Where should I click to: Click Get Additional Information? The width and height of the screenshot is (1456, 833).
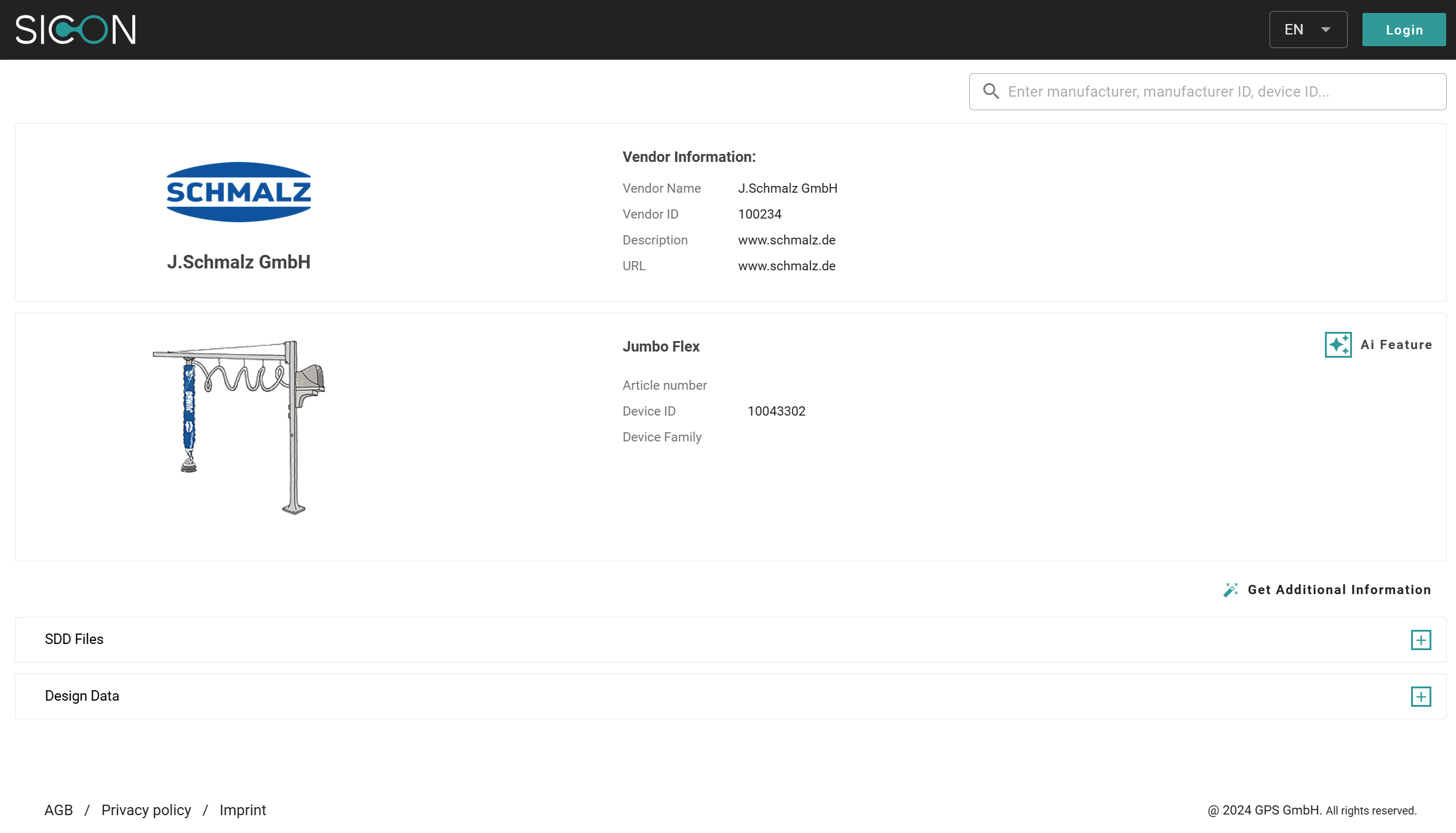pyautogui.click(x=1339, y=590)
